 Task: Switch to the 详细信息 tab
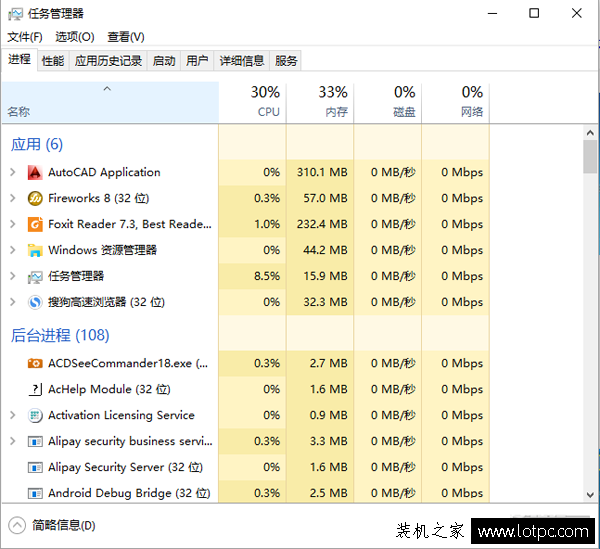(x=242, y=61)
